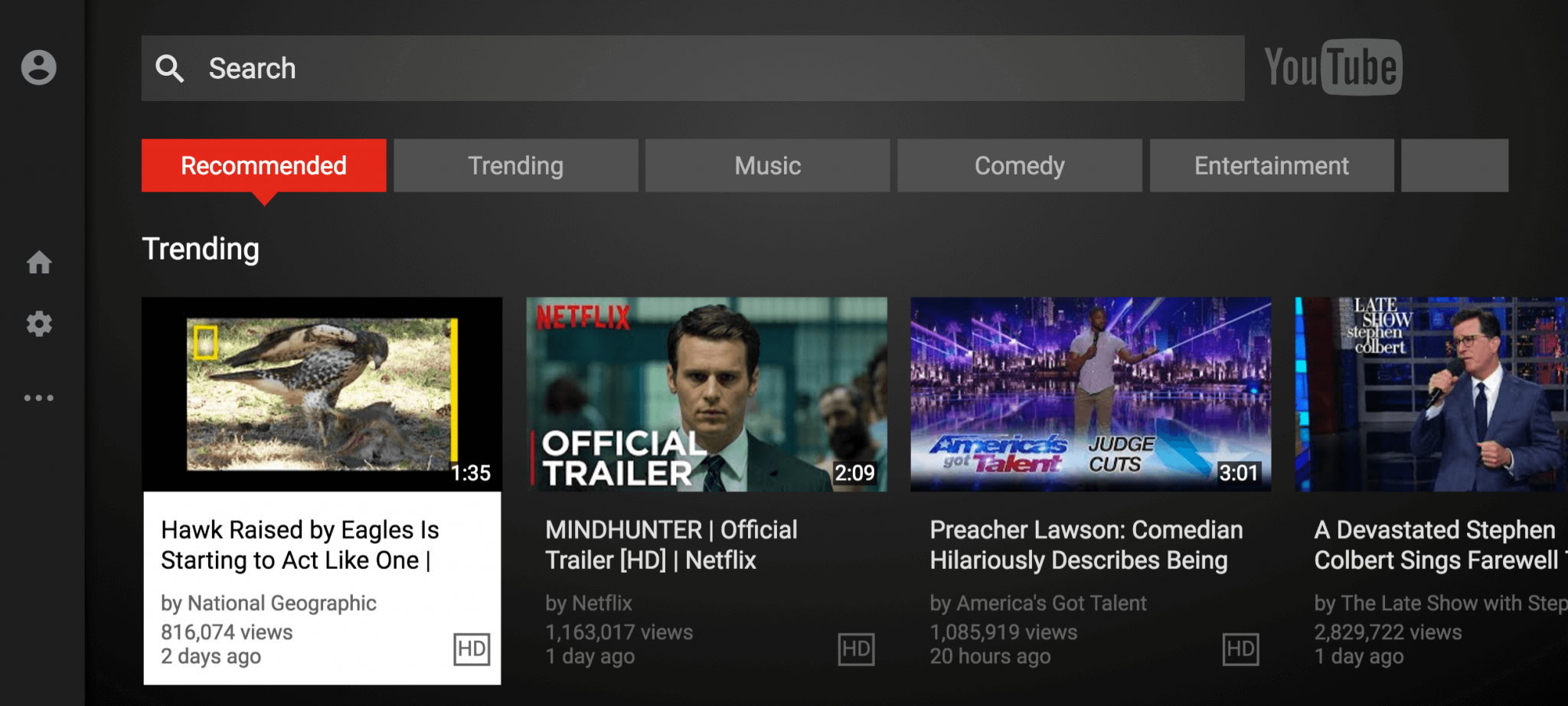Image resolution: width=1568 pixels, height=706 pixels.
Task: Open the MINDHUNTER official trailer thumbnail
Action: pos(707,394)
